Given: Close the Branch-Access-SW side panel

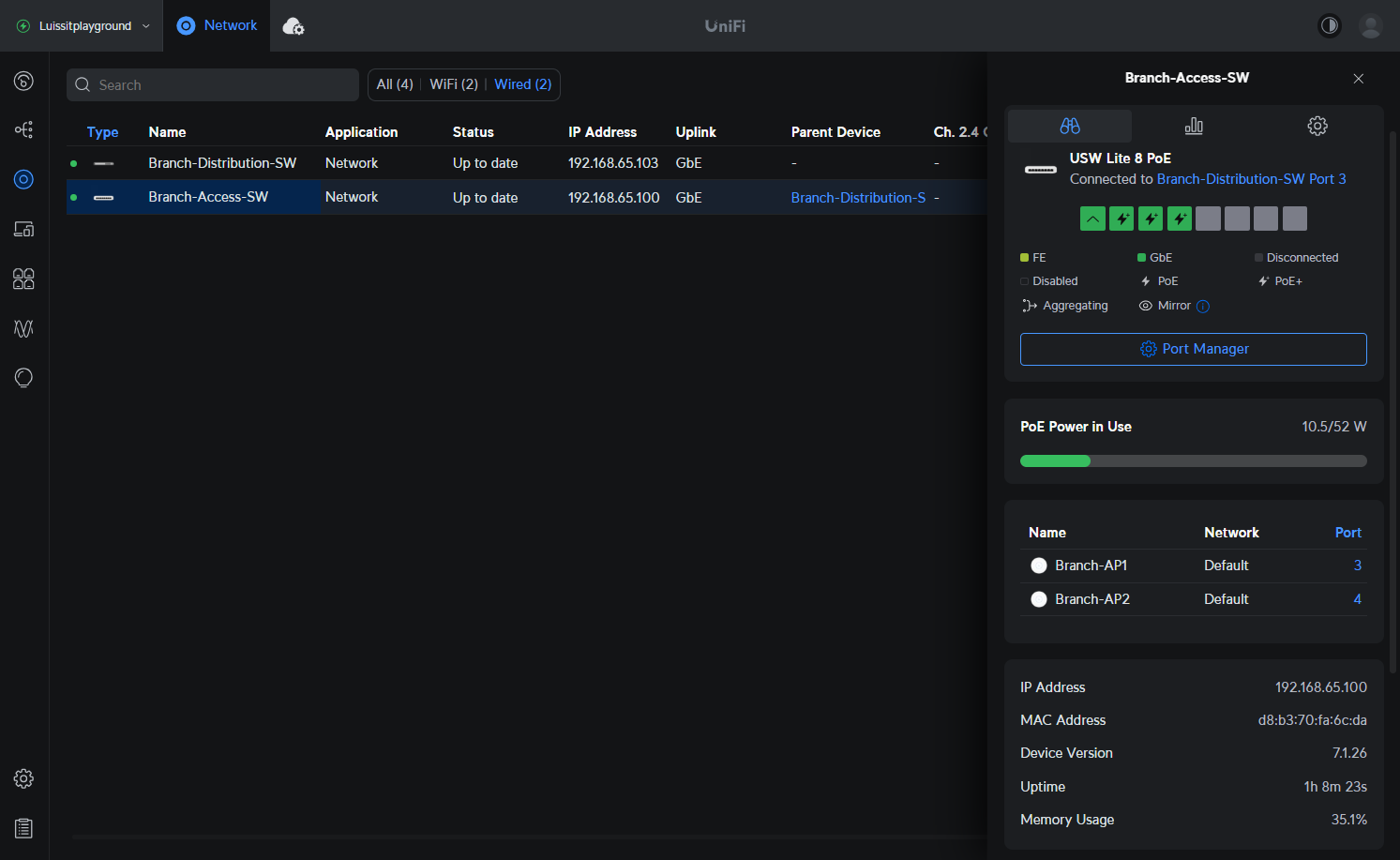Looking at the screenshot, I should pyautogui.click(x=1359, y=79).
